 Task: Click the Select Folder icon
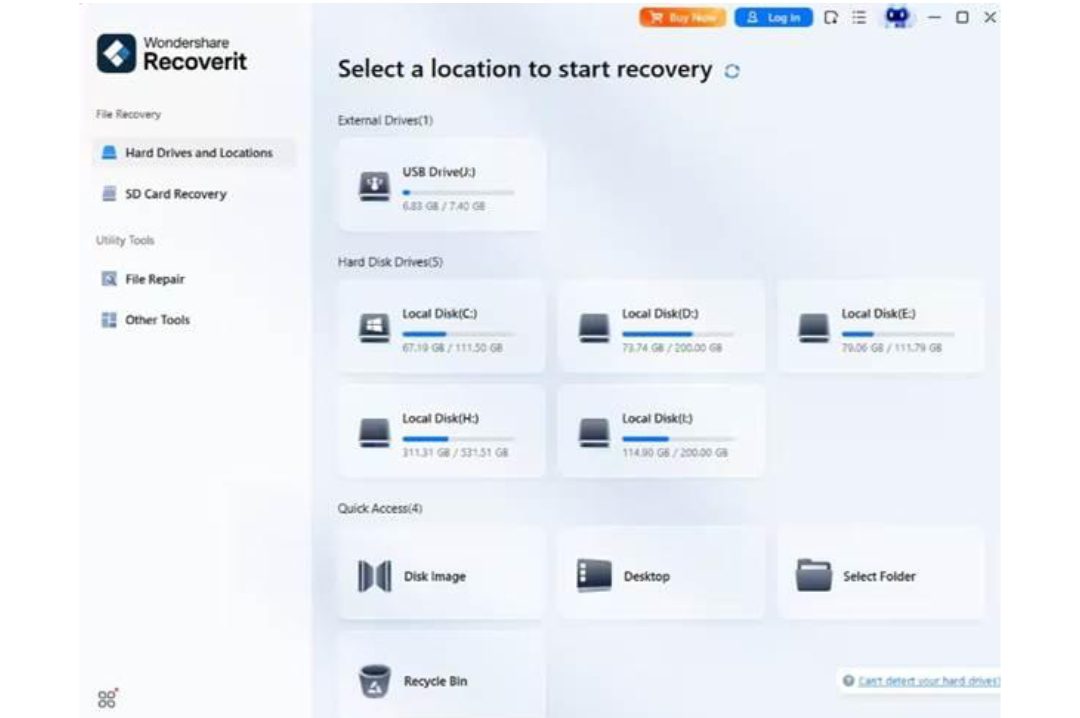813,576
